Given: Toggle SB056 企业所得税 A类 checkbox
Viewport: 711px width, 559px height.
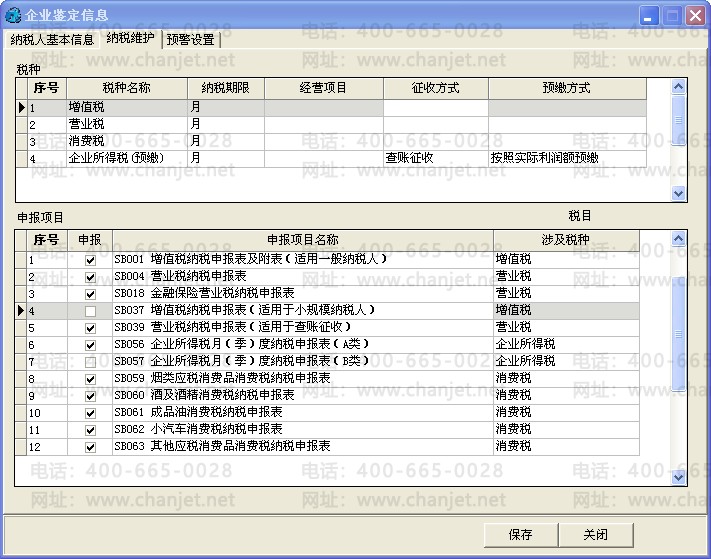Looking at the screenshot, I should pyautogui.click(x=90, y=345).
